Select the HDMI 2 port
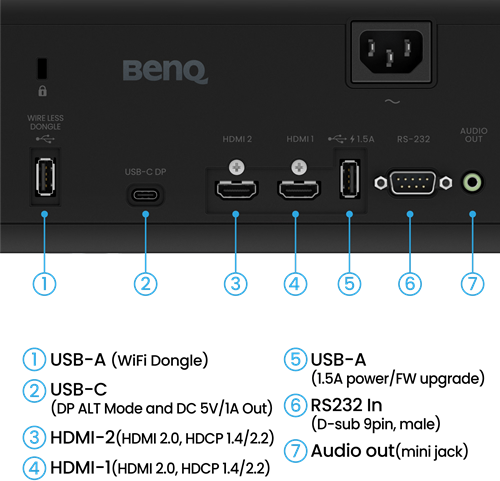The image size is (500, 481). (x=236, y=189)
